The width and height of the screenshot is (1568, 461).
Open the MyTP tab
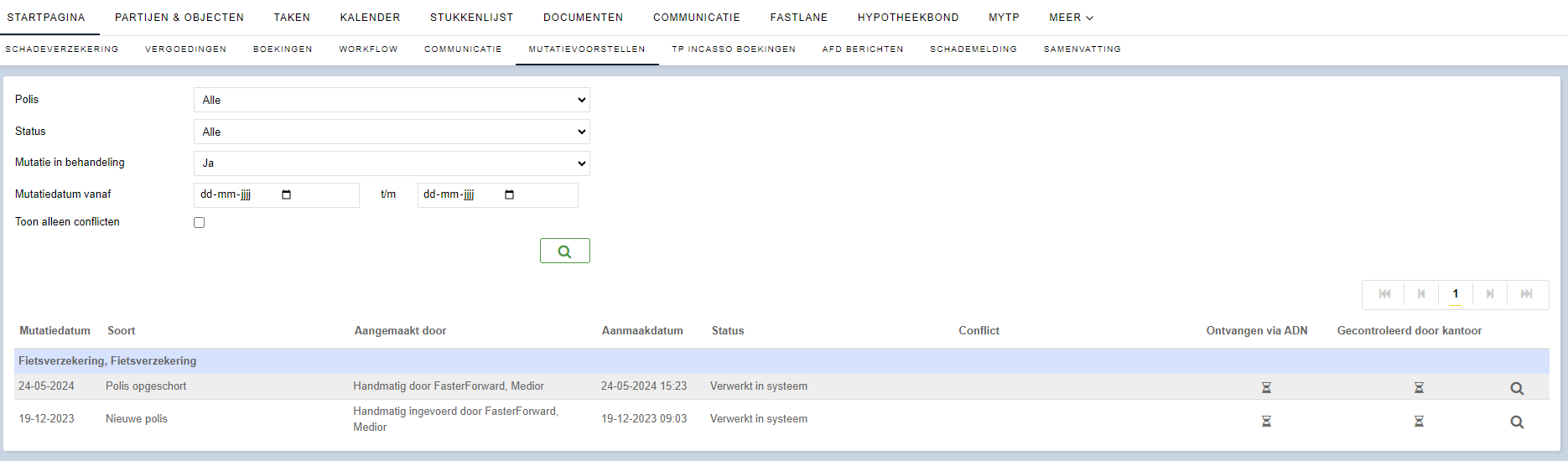point(1004,18)
